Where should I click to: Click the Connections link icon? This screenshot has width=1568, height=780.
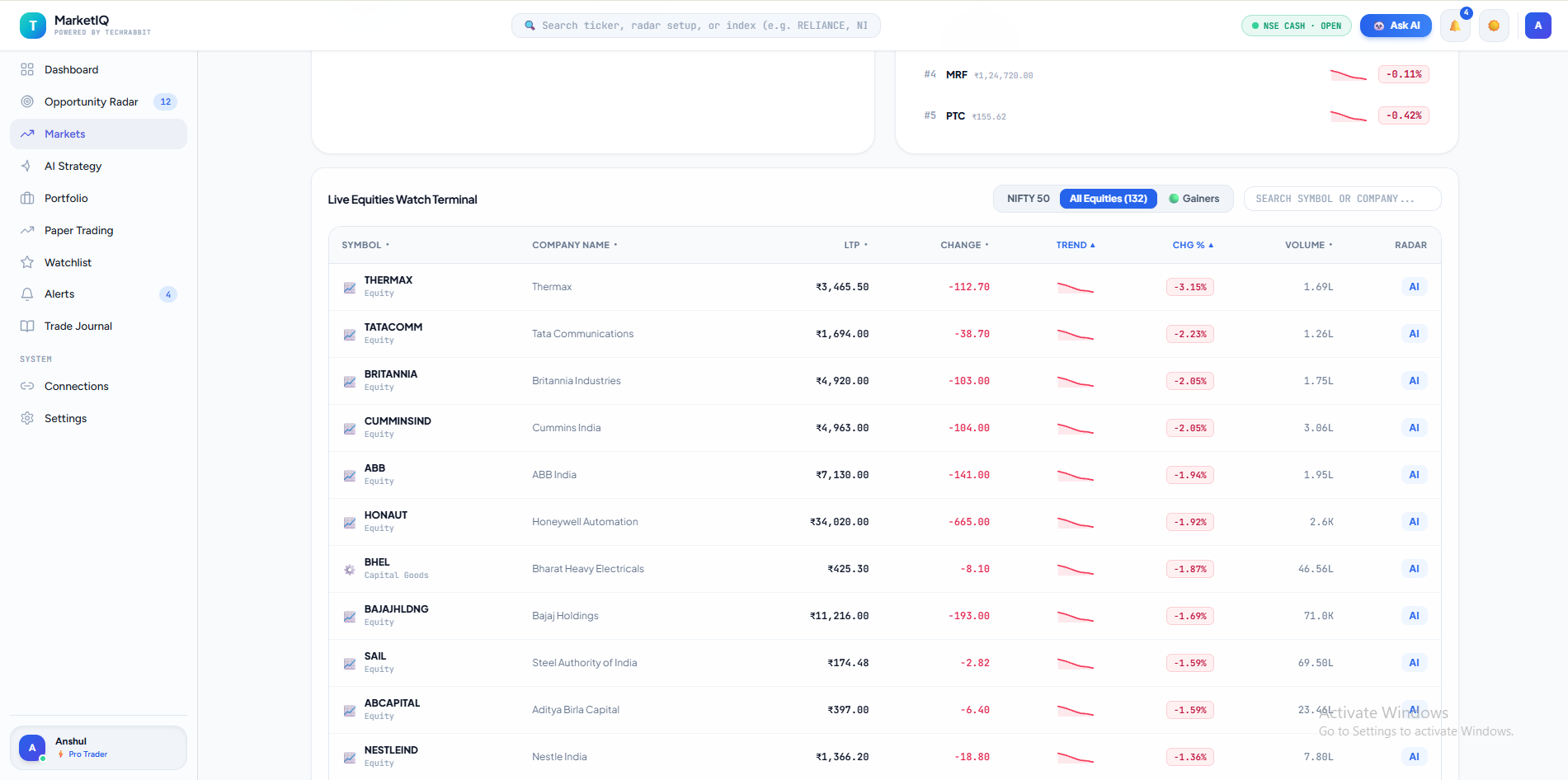click(x=27, y=387)
